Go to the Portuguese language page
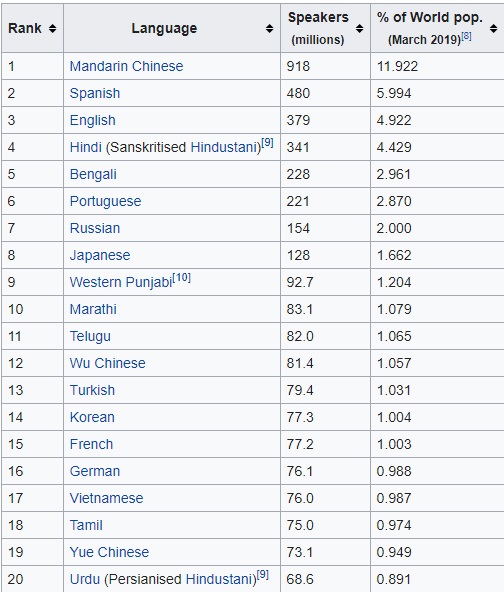 (x=105, y=201)
